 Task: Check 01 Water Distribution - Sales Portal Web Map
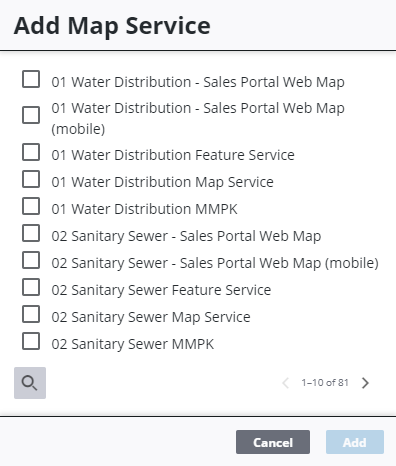click(x=31, y=79)
